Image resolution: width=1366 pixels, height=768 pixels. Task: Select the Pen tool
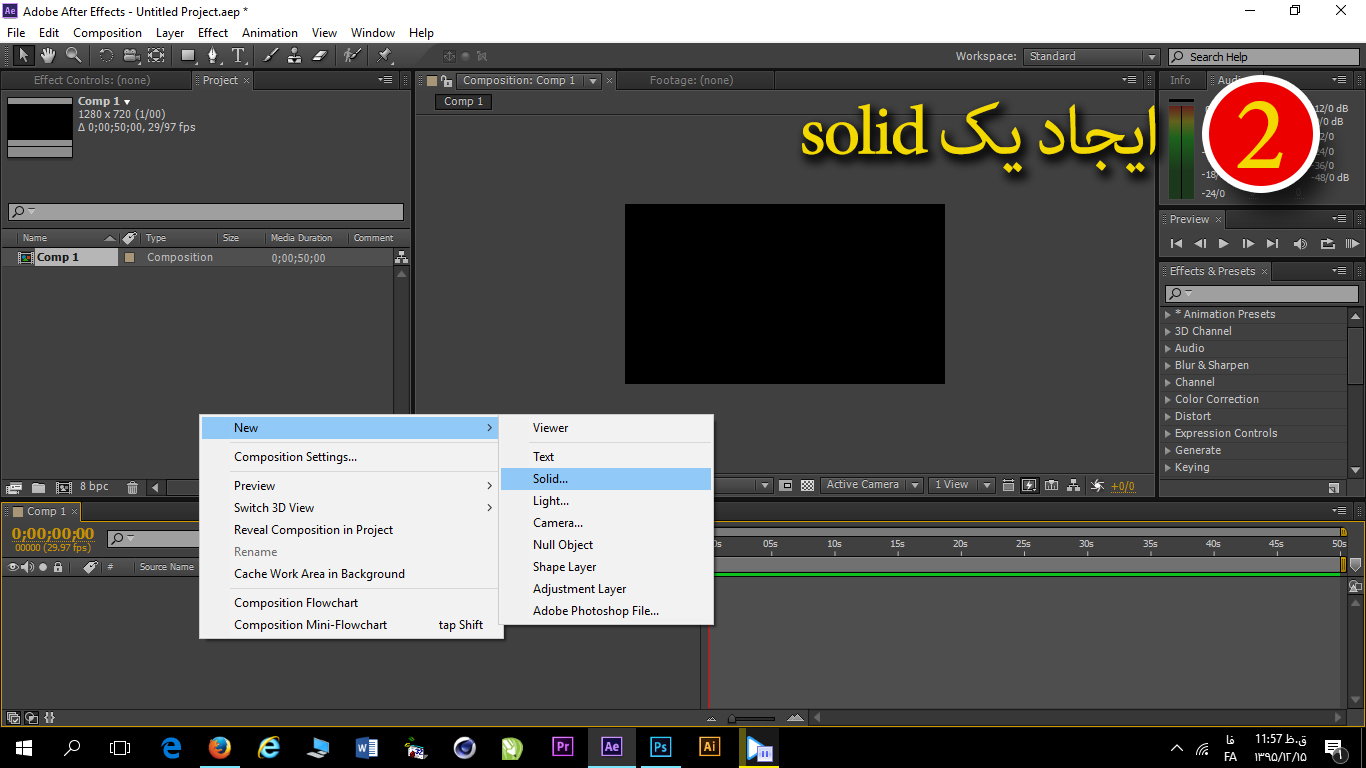click(213, 56)
